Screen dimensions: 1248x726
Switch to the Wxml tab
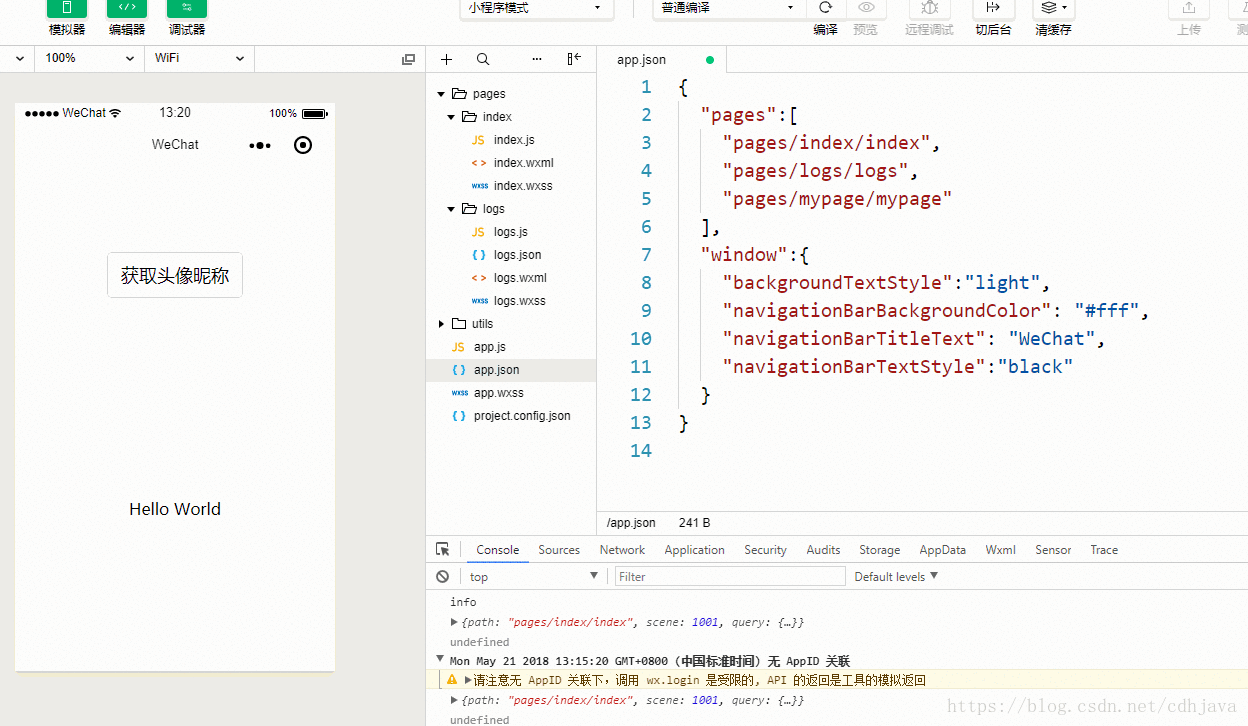pyautogui.click(x=1000, y=550)
